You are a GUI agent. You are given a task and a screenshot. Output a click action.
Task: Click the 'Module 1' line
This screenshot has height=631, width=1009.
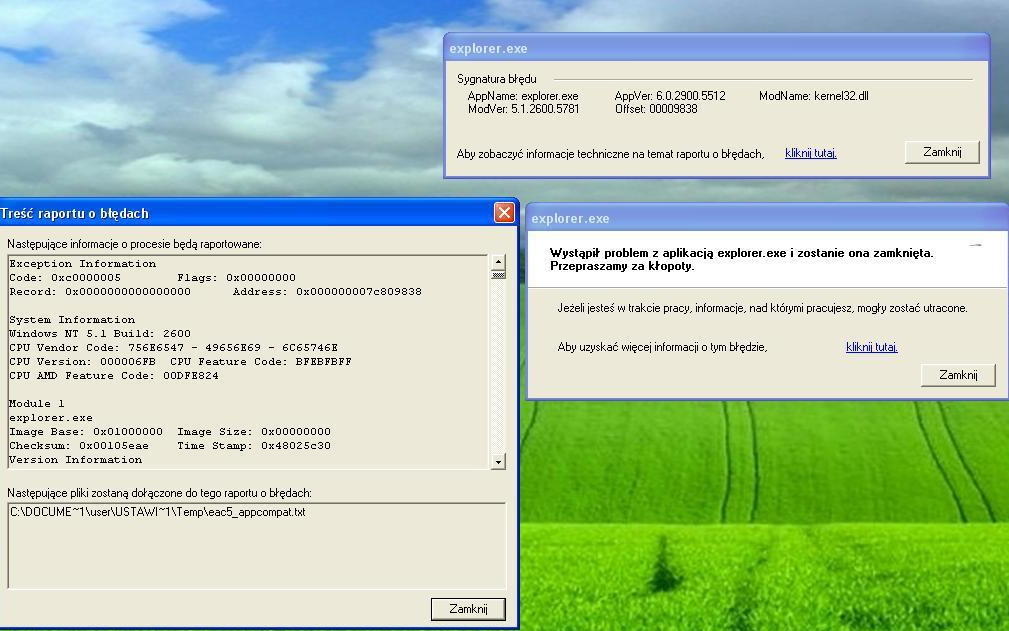37,404
